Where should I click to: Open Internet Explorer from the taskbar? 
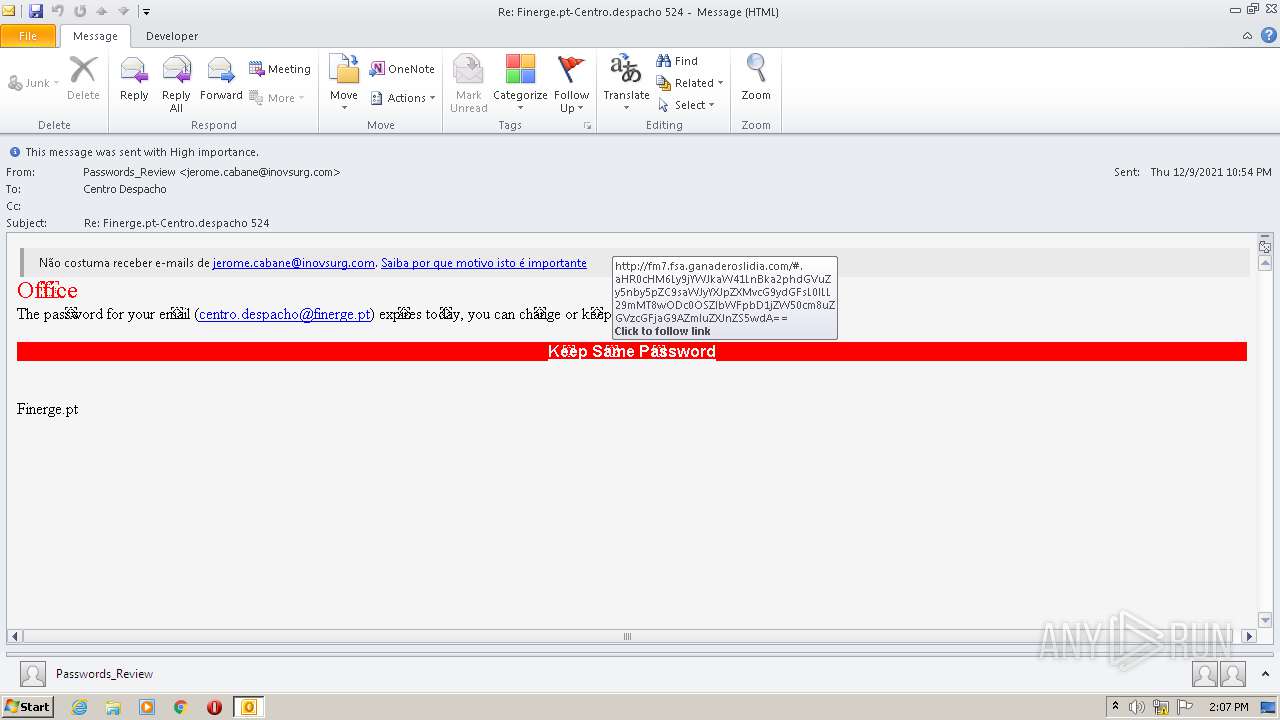[79, 707]
